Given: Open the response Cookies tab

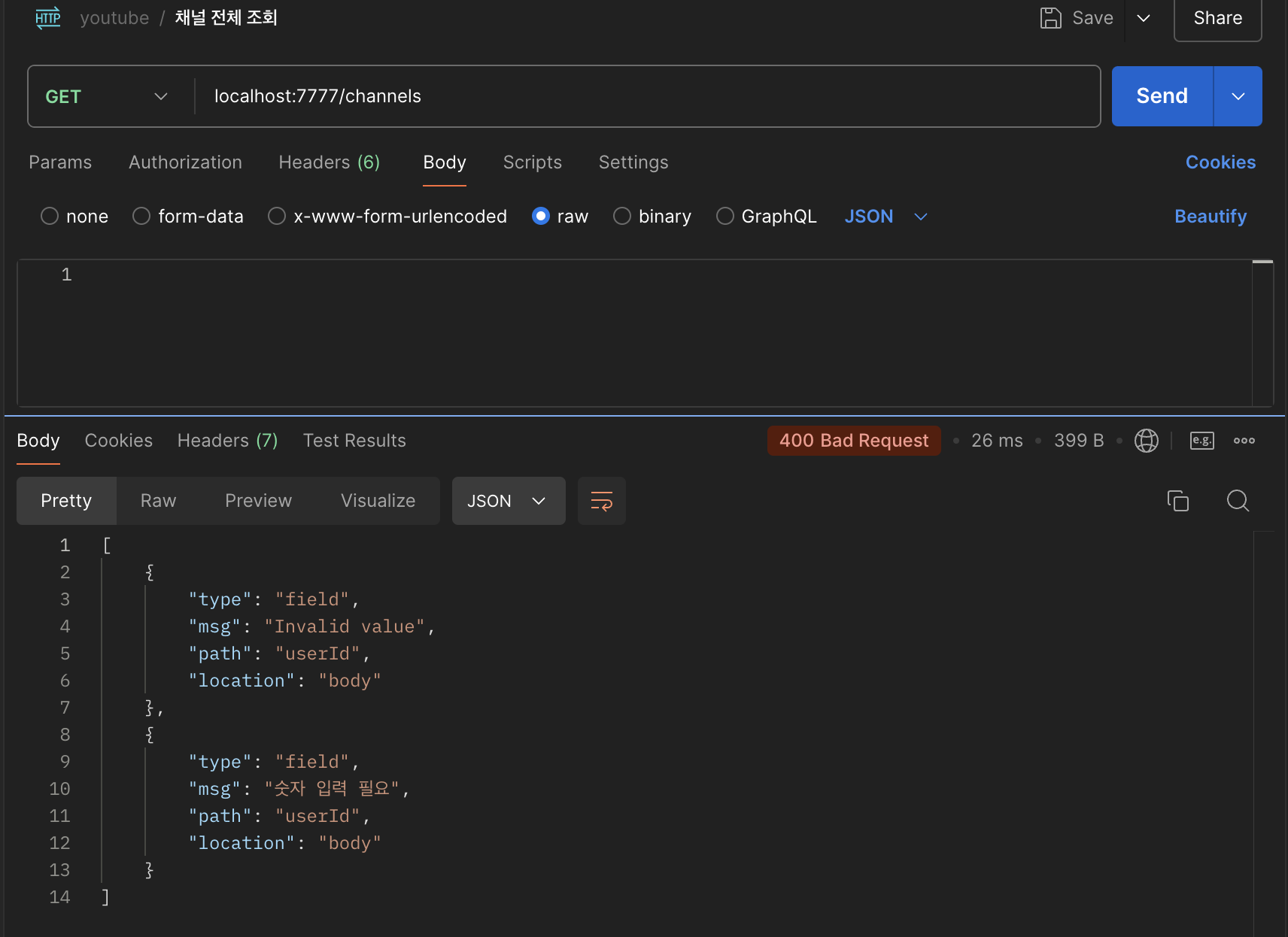Looking at the screenshot, I should 119,441.
